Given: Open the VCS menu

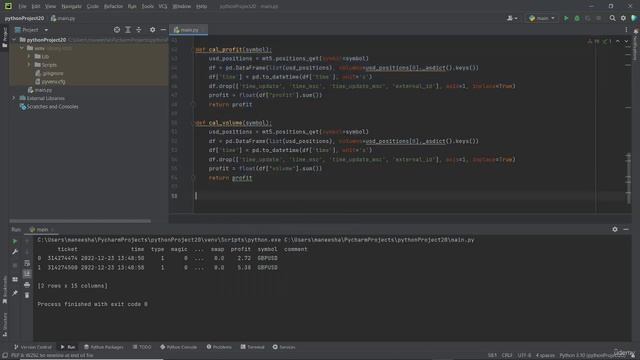Looking at the screenshot, I should (162, 6).
